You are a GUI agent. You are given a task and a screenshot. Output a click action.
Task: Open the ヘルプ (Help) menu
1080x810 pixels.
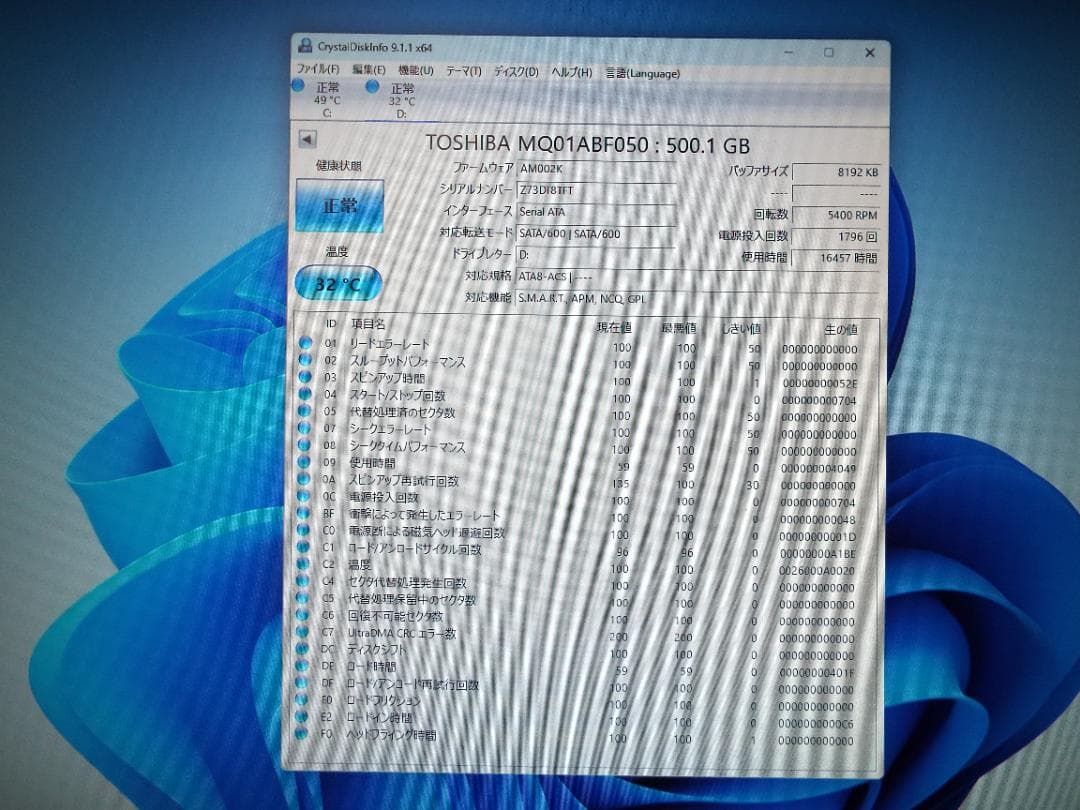567,72
